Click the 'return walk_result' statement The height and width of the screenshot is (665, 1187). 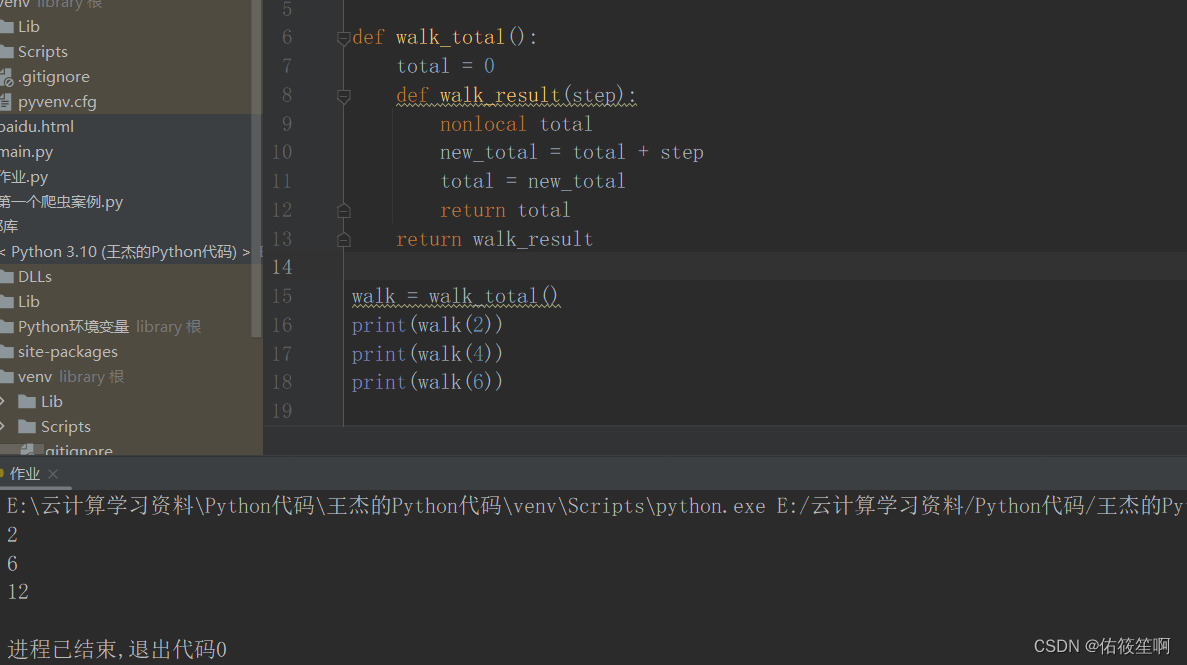point(494,239)
